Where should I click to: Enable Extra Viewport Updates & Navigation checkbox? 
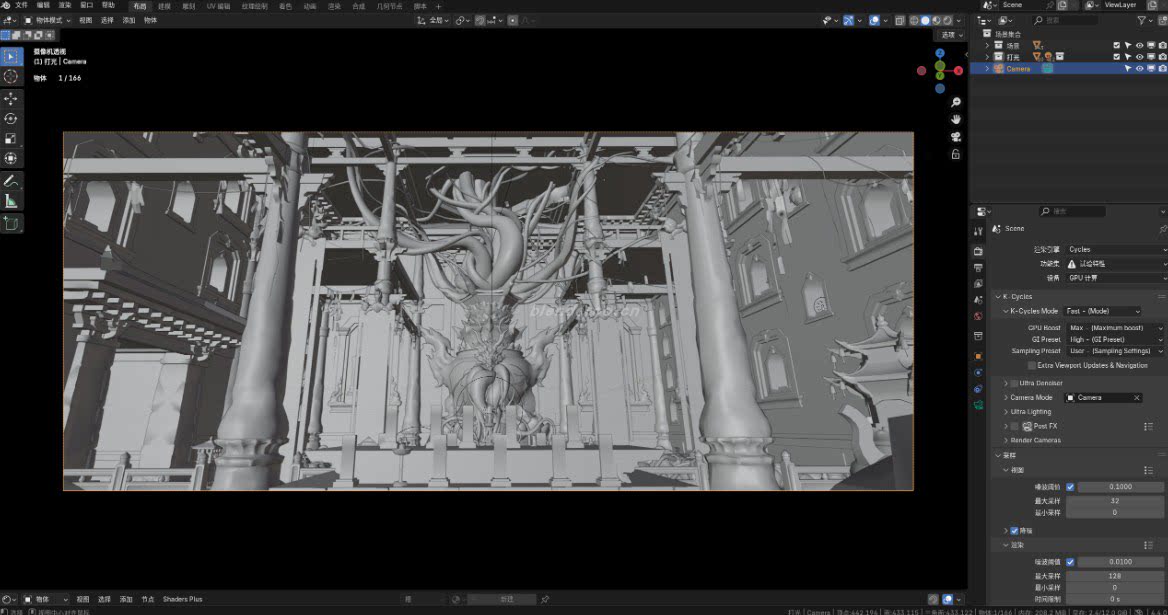(x=1032, y=366)
